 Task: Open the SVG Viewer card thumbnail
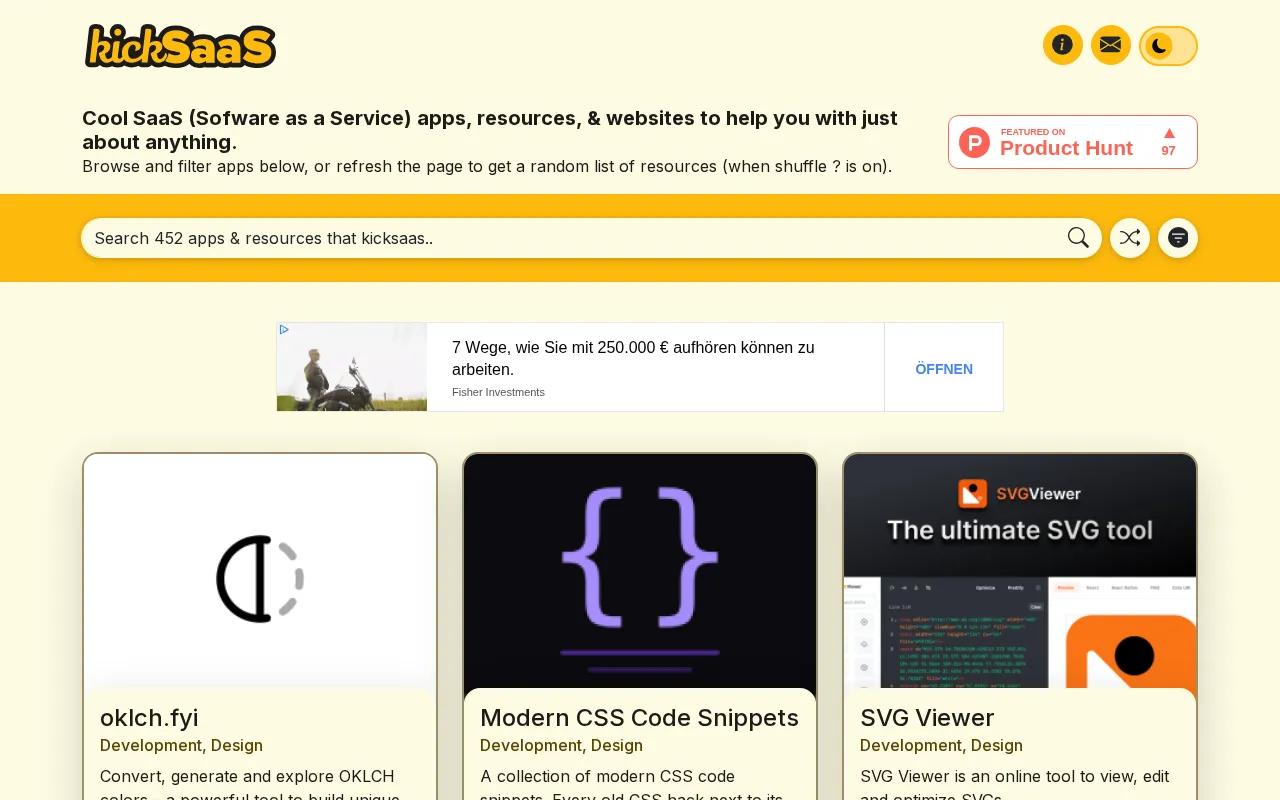[x=1020, y=571]
